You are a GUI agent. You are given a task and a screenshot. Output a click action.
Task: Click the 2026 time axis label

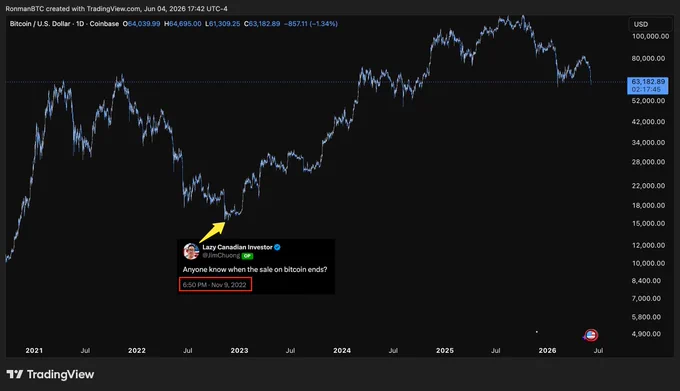(x=547, y=351)
